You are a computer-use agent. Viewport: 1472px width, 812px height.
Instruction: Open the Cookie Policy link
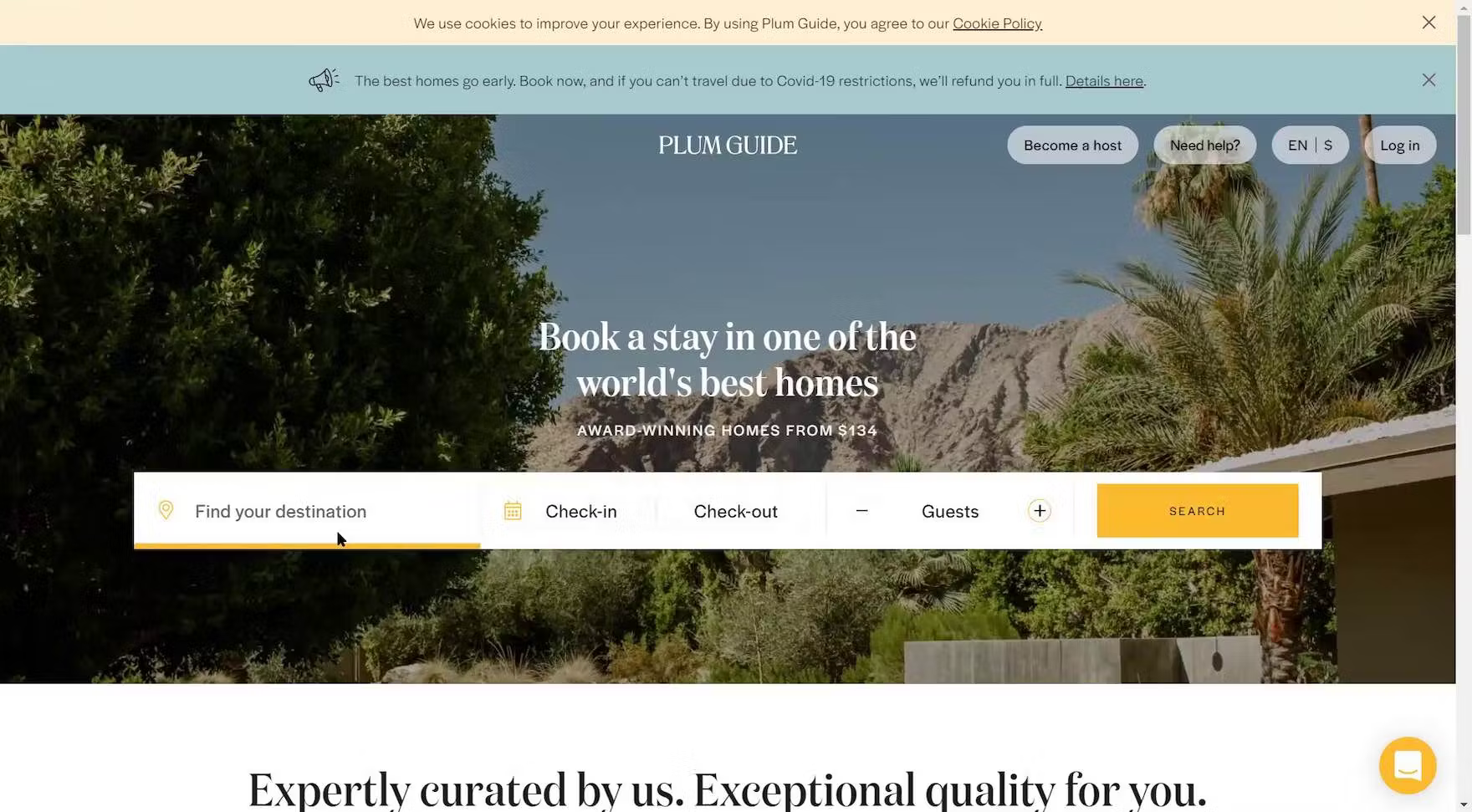997,23
